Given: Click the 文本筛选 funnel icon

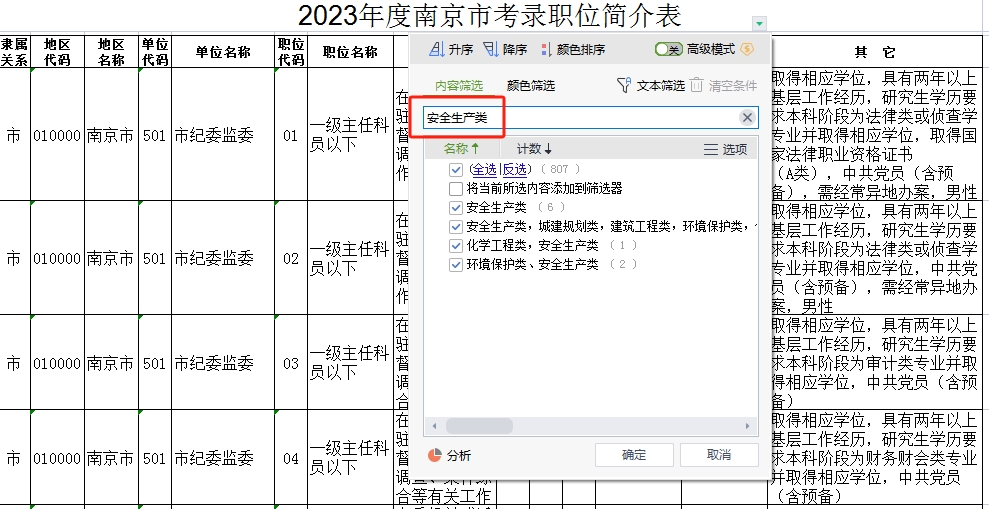Looking at the screenshot, I should click(624, 86).
